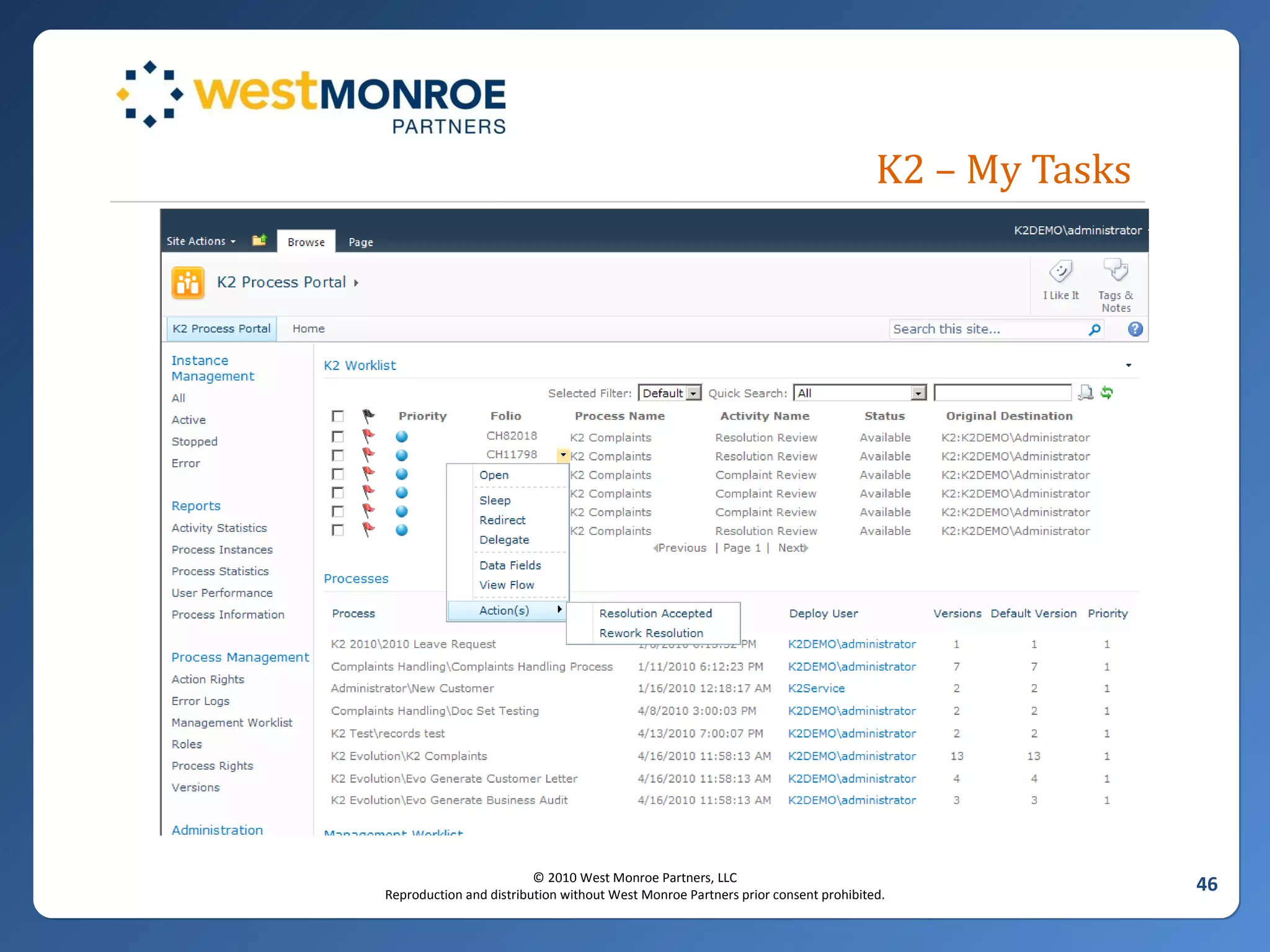Open the blue help question mark icon
The height and width of the screenshot is (952, 1270).
click(1135, 329)
